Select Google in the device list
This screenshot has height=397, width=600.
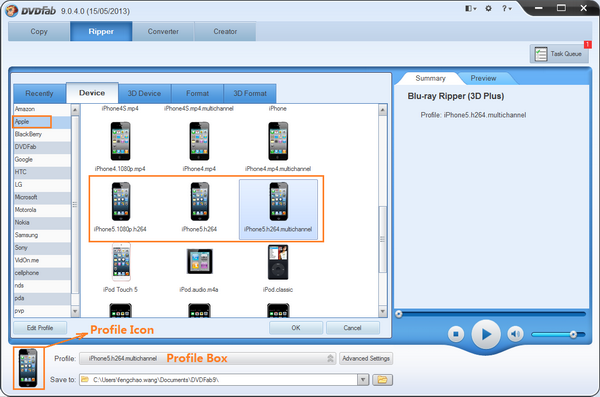pyautogui.click(x=42, y=160)
